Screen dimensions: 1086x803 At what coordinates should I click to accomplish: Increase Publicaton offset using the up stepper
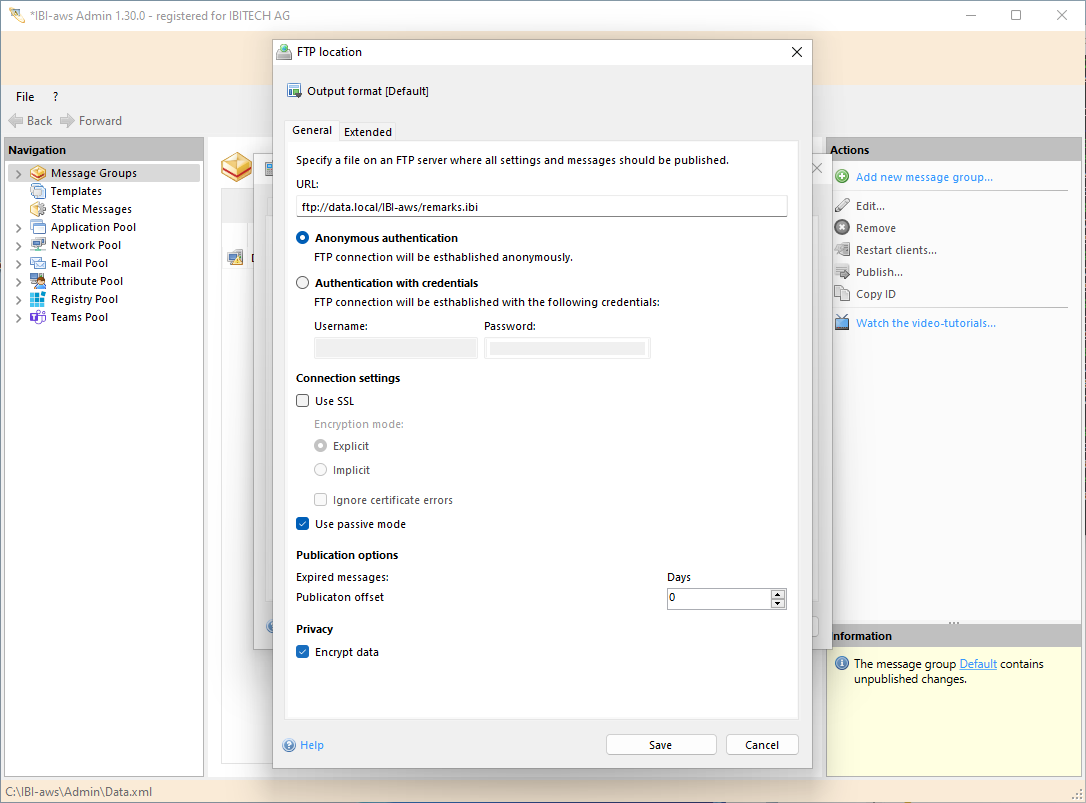(x=778, y=593)
